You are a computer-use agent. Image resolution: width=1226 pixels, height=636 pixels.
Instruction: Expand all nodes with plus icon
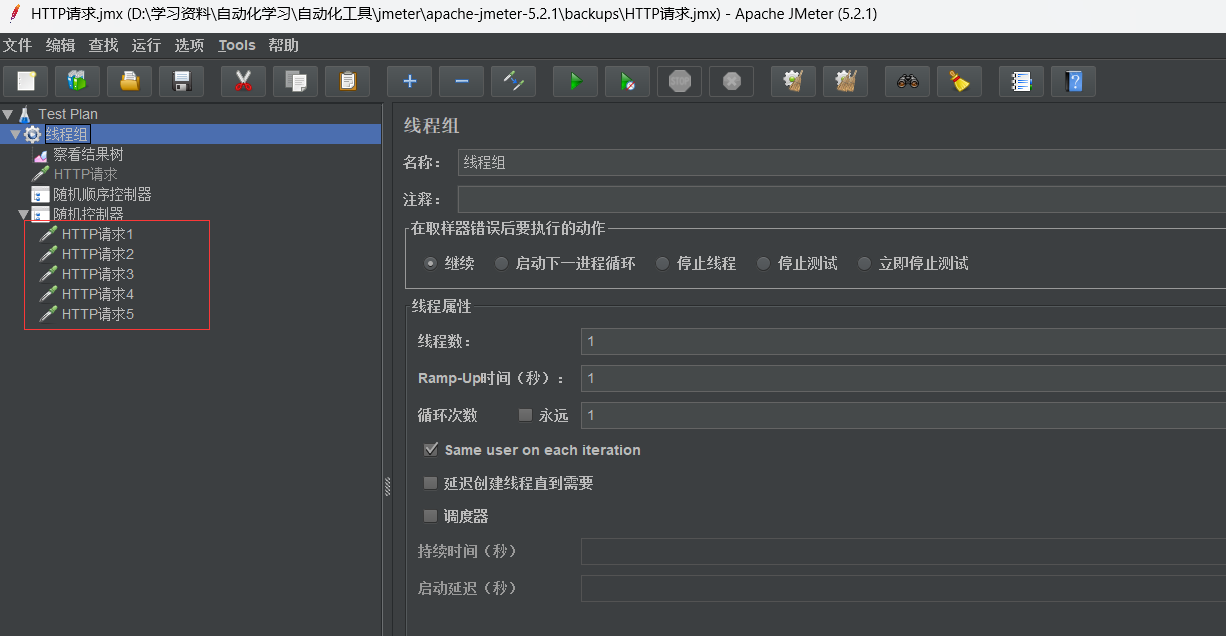pyautogui.click(x=409, y=81)
